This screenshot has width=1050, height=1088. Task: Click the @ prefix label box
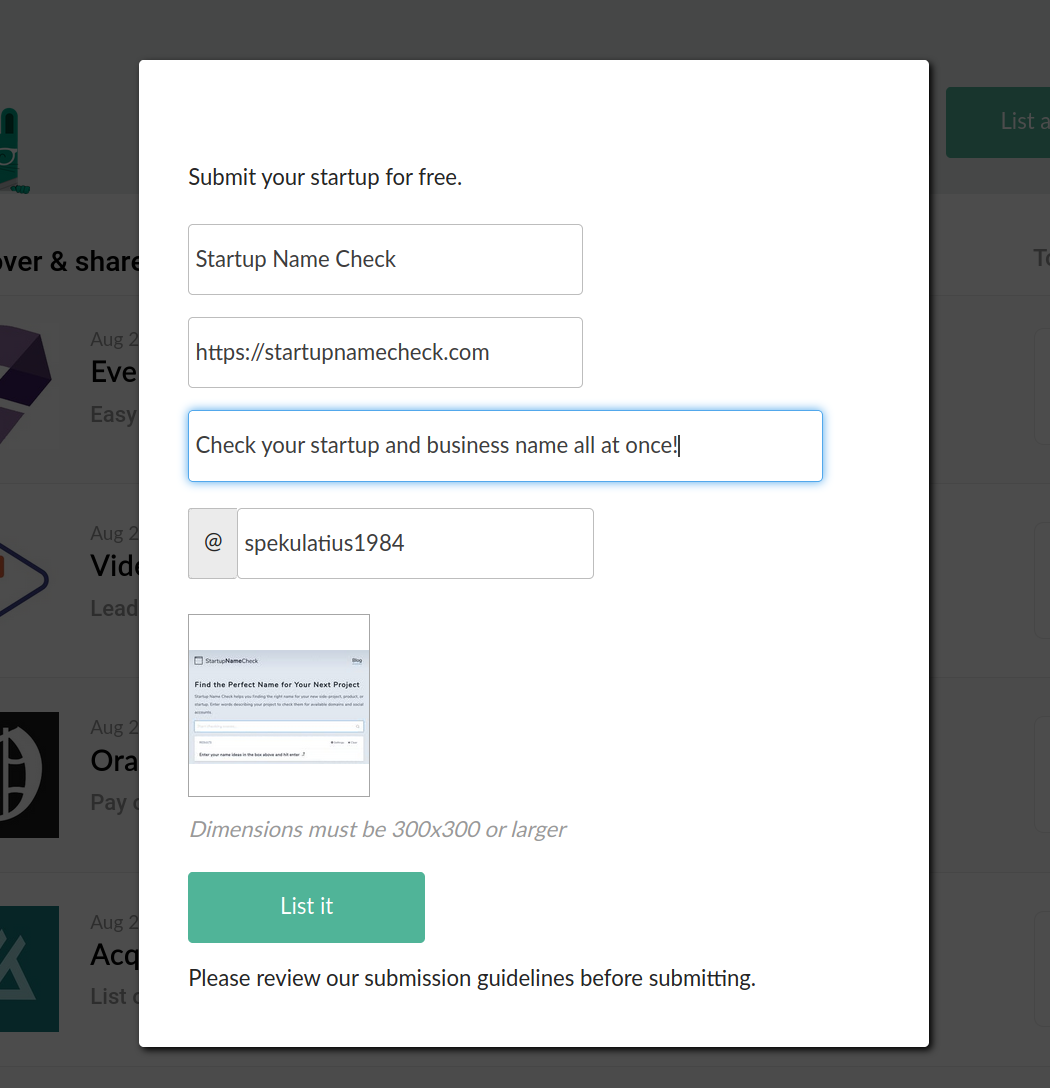pyautogui.click(x=212, y=543)
